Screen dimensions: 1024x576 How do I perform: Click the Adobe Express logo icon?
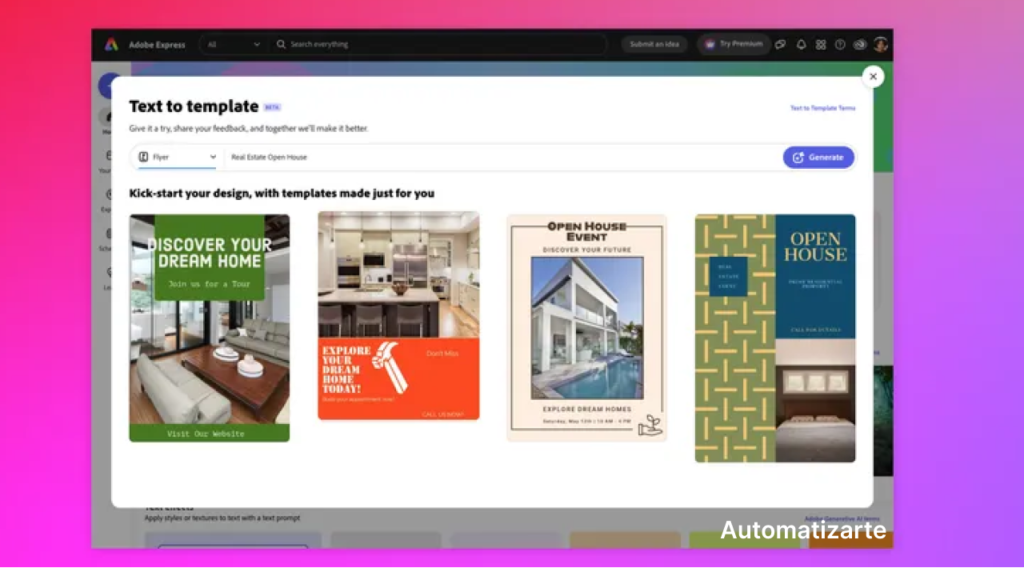tap(111, 44)
